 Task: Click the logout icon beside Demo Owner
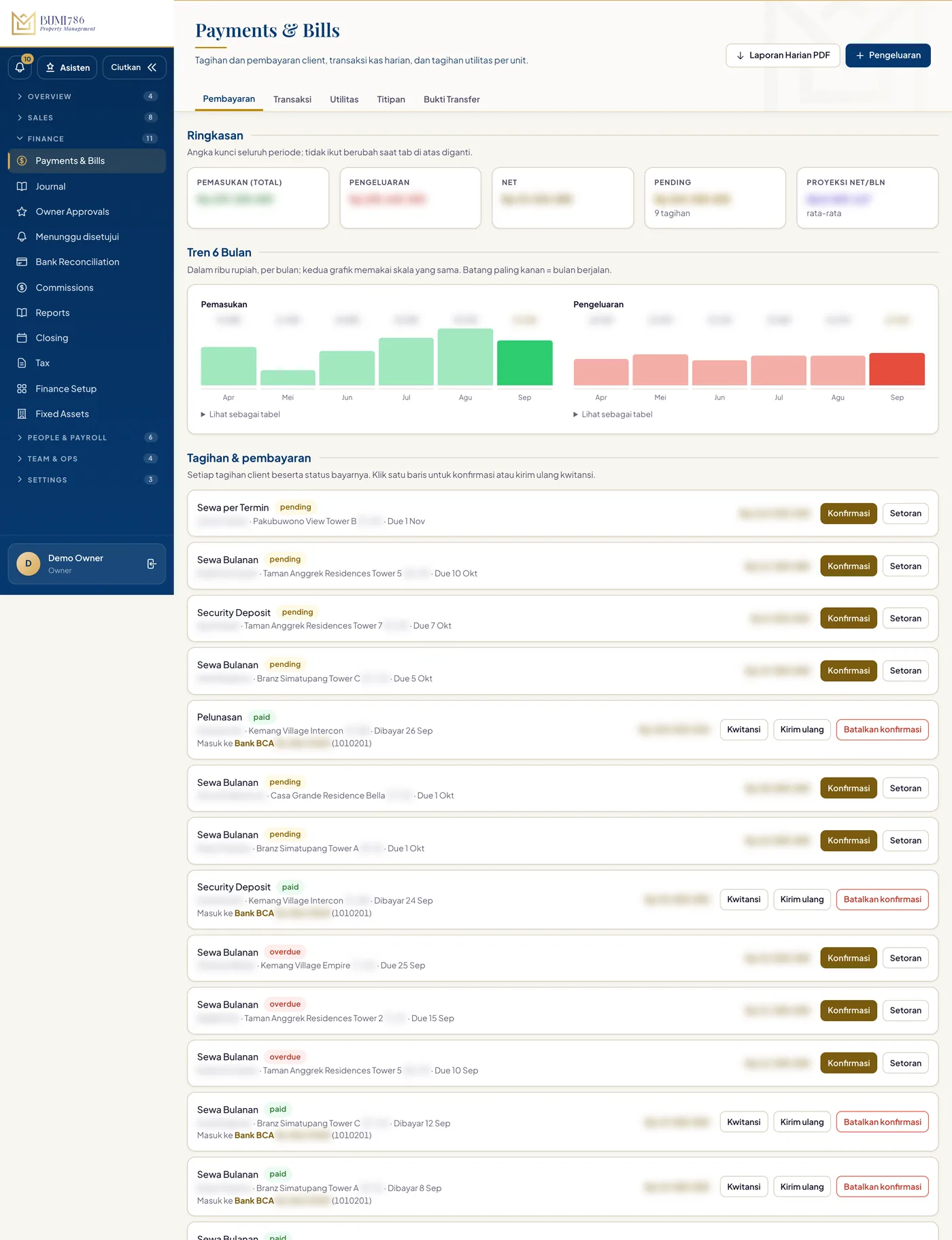152,564
